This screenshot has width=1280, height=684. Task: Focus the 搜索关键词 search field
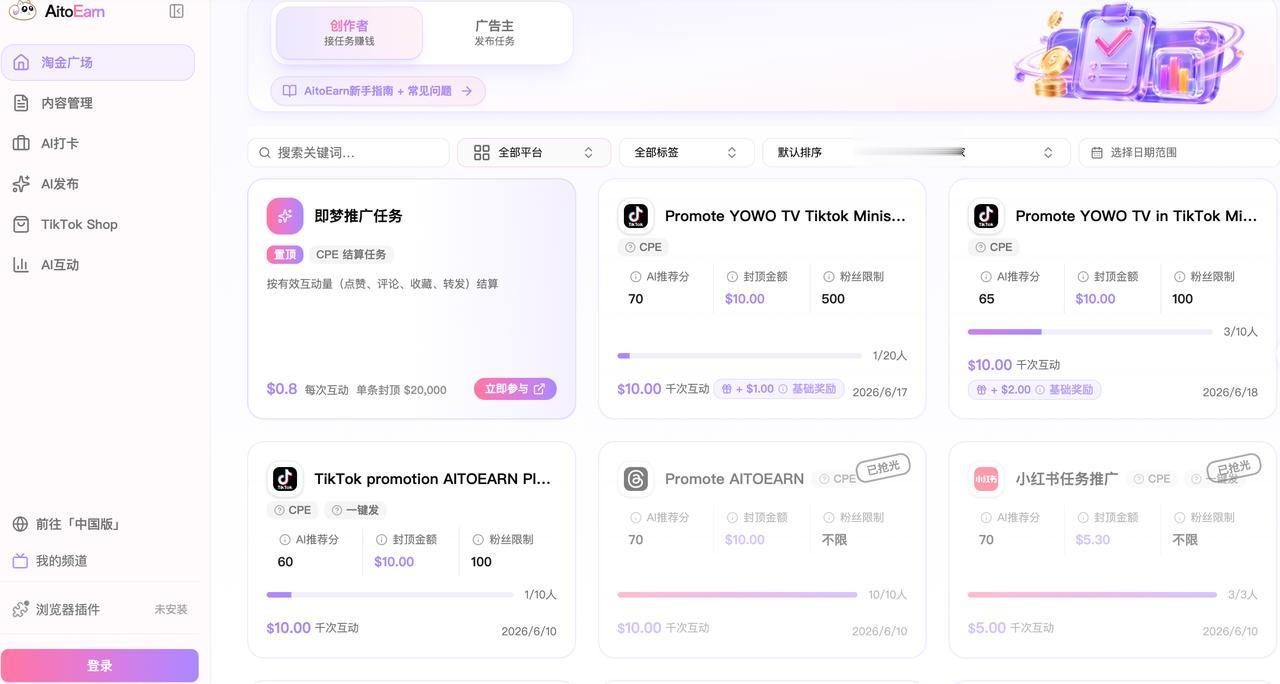click(348, 153)
